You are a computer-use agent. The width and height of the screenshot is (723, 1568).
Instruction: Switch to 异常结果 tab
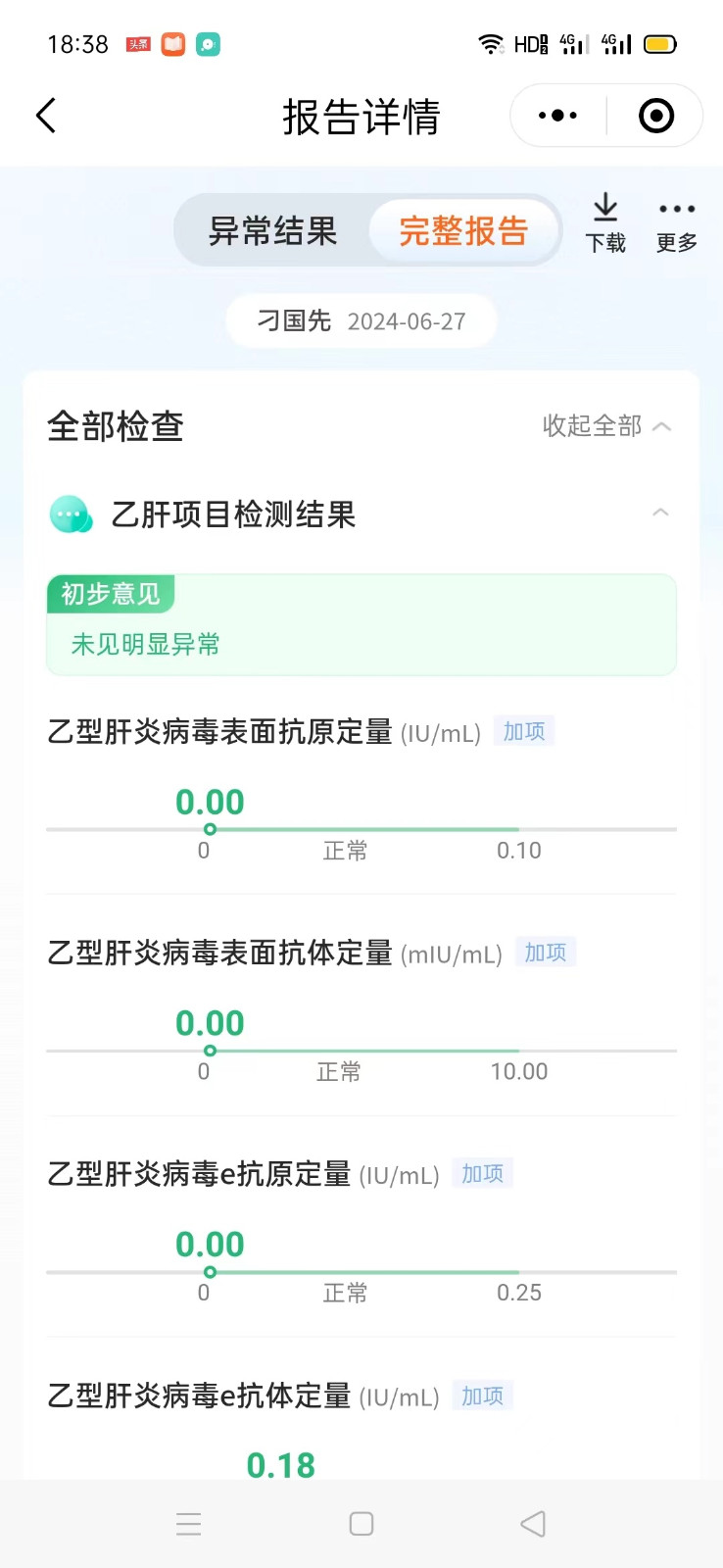272,231
